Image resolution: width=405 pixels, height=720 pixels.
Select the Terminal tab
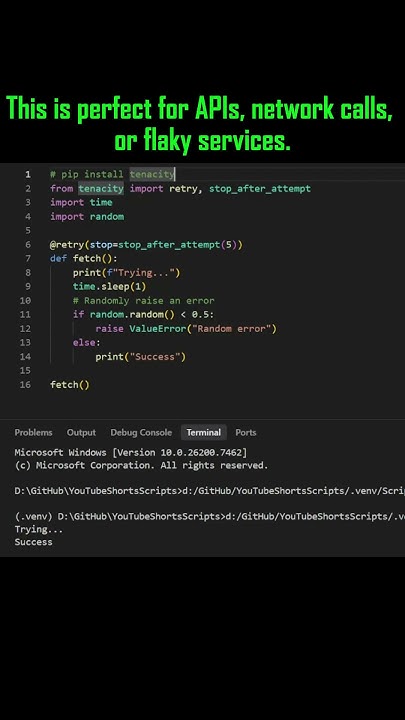tap(203, 433)
